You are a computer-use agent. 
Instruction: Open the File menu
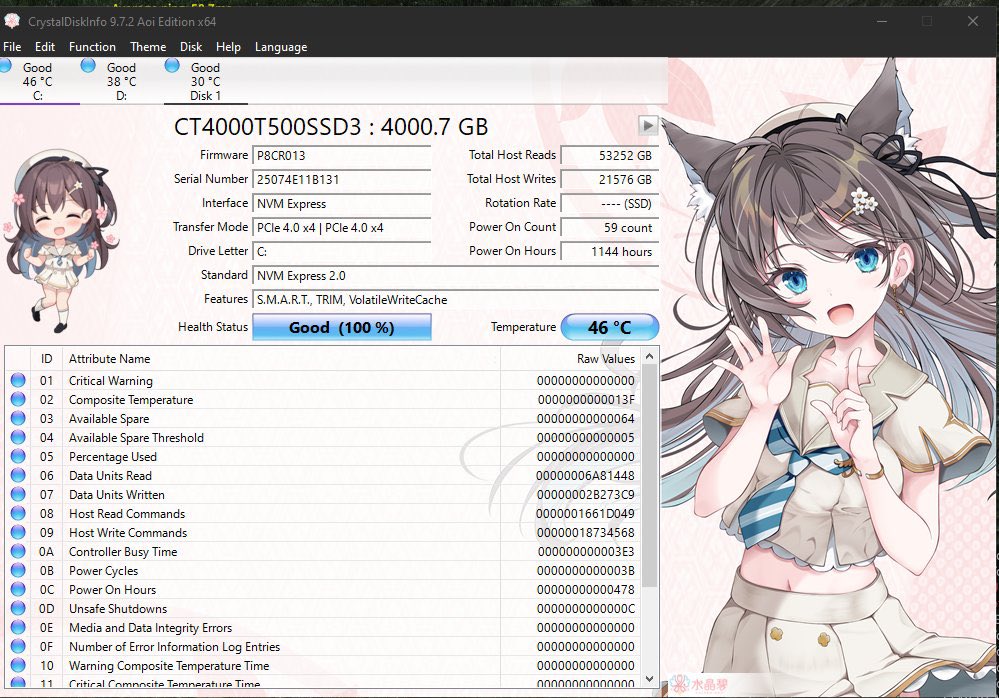[12, 46]
